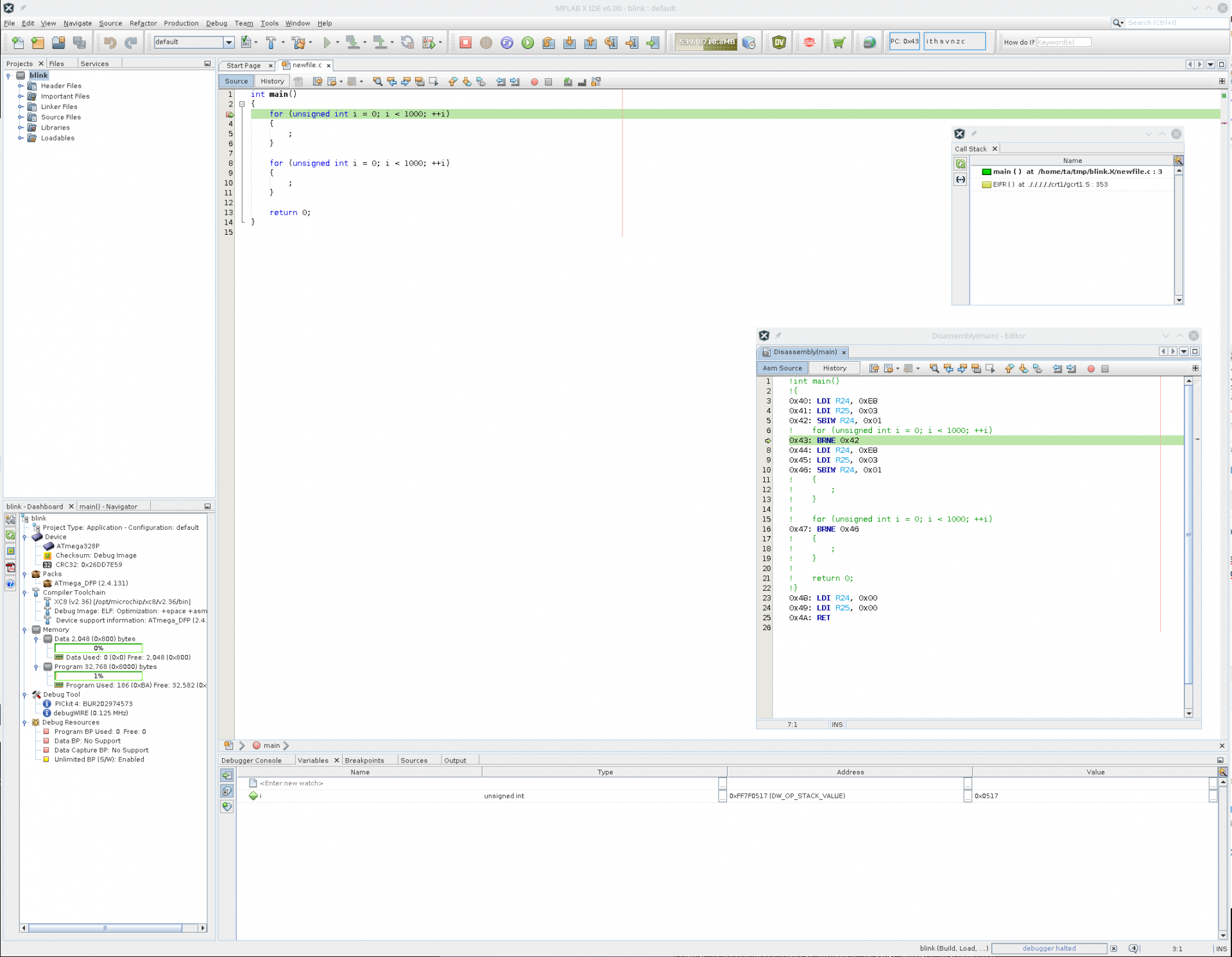The width and height of the screenshot is (1232, 957).
Task: Open the Debug menu
Action: click(216, 23)
